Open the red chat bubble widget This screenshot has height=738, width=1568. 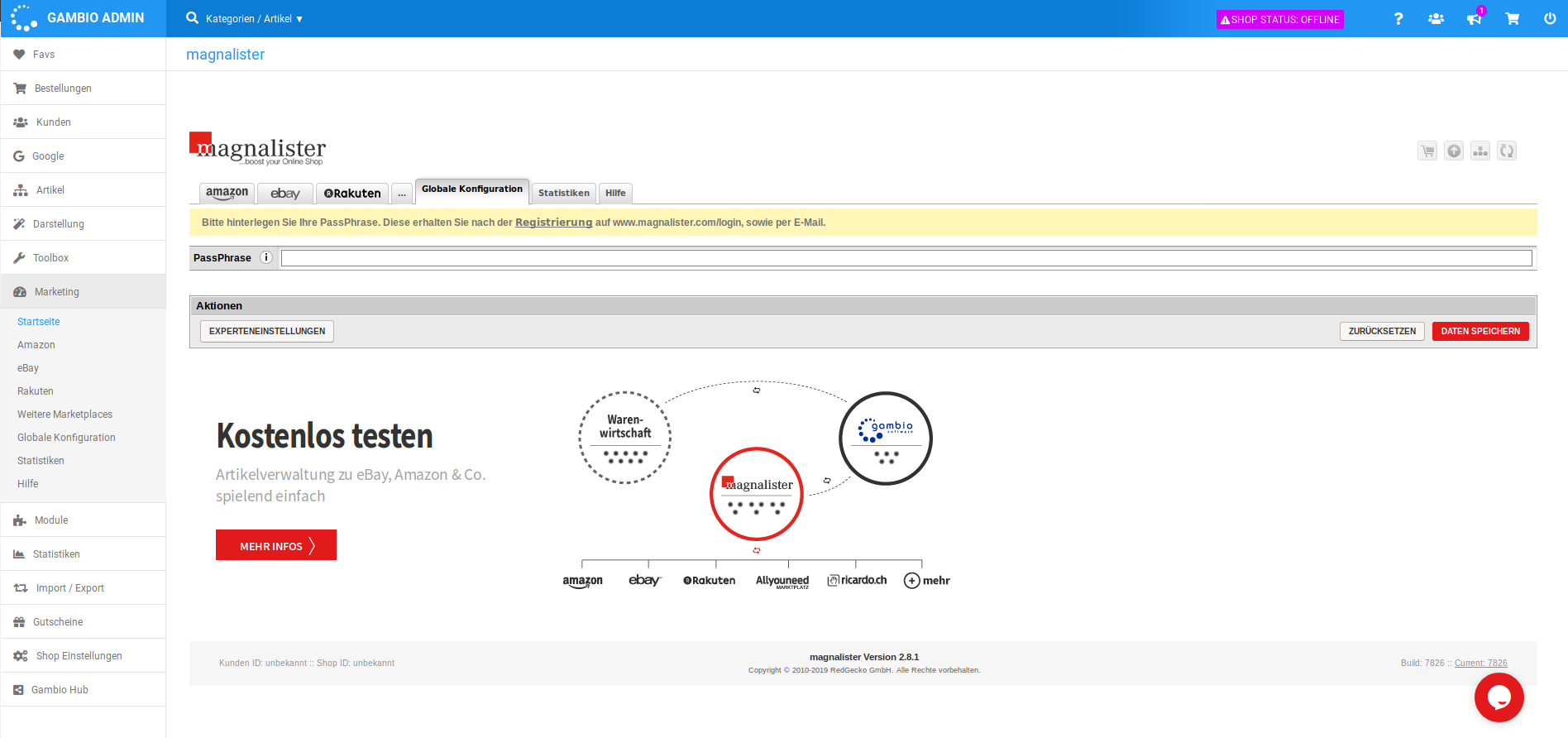(1499, 697)
